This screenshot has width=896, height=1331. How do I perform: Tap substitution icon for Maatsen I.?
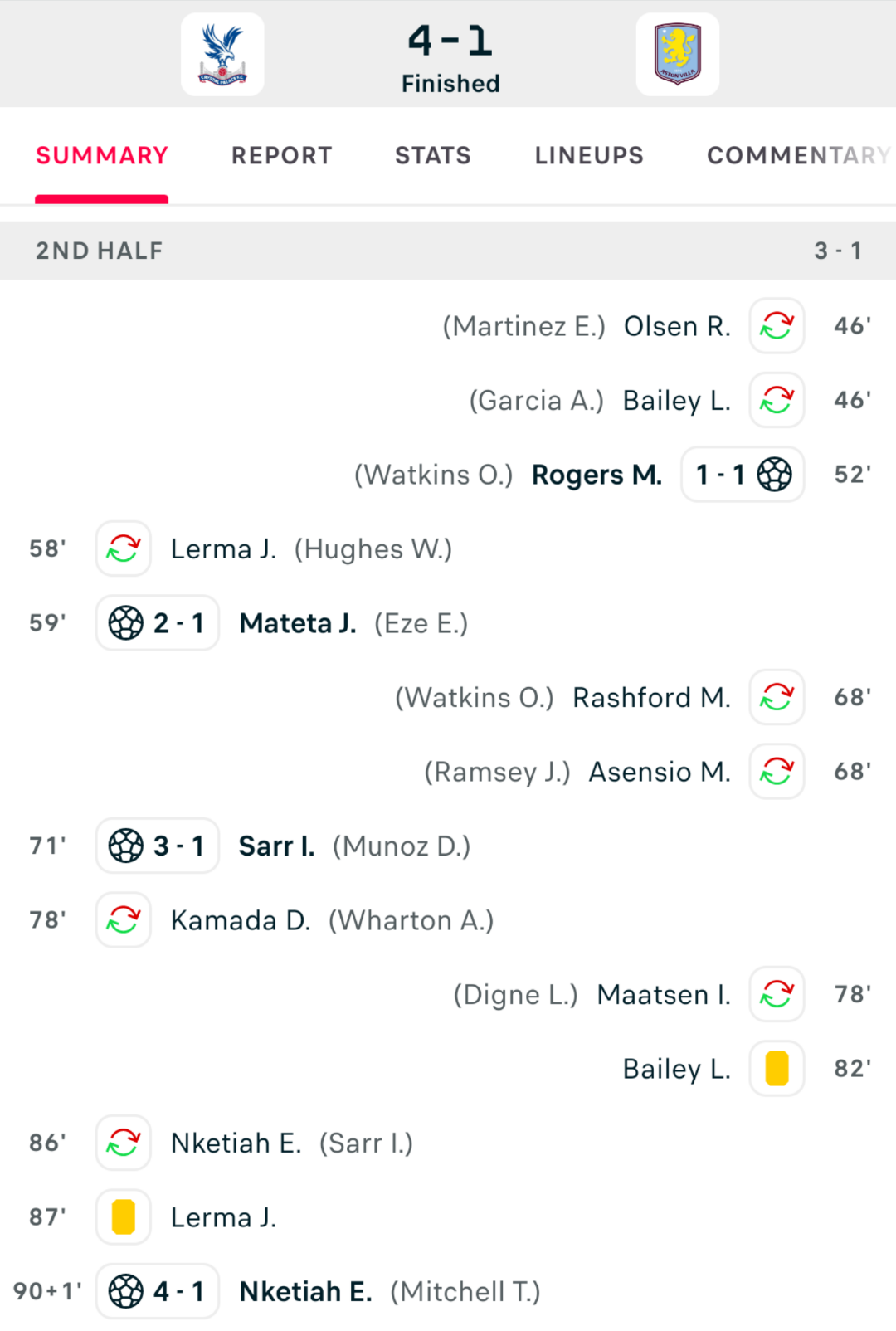777,994
